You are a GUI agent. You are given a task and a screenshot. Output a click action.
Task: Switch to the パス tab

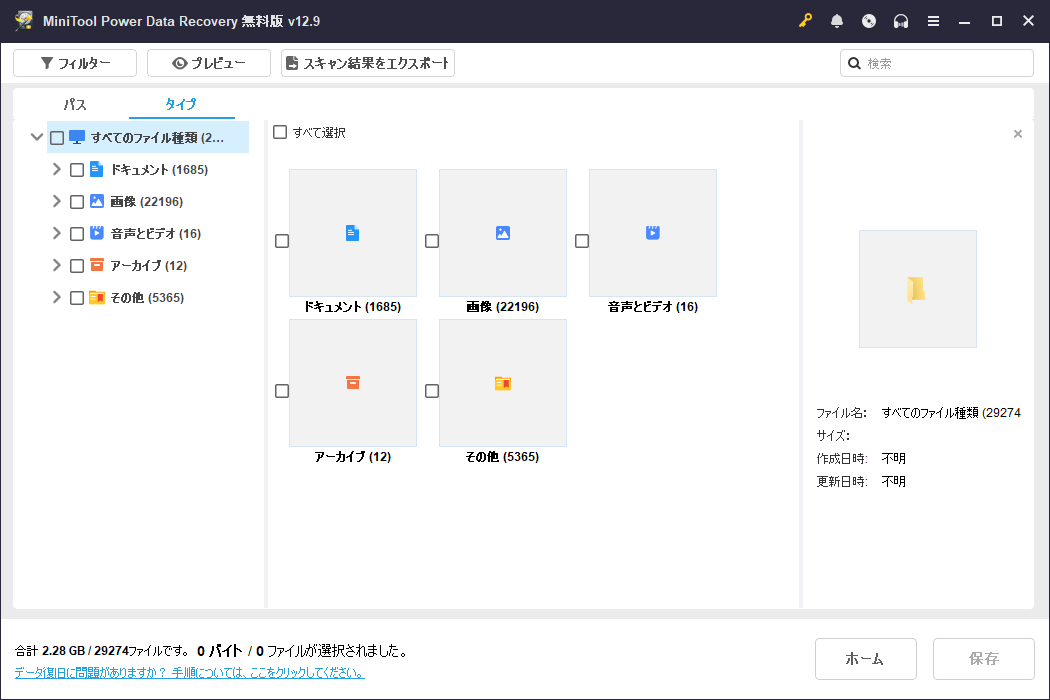coord(75,104)
